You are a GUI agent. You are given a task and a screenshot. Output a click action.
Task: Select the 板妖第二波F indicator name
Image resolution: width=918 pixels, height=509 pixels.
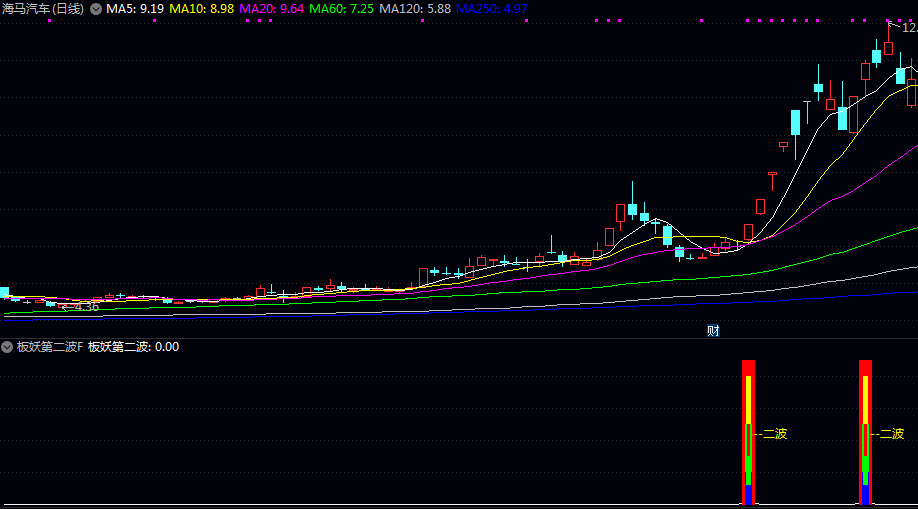pyautogui.click(x=49, y=347)
